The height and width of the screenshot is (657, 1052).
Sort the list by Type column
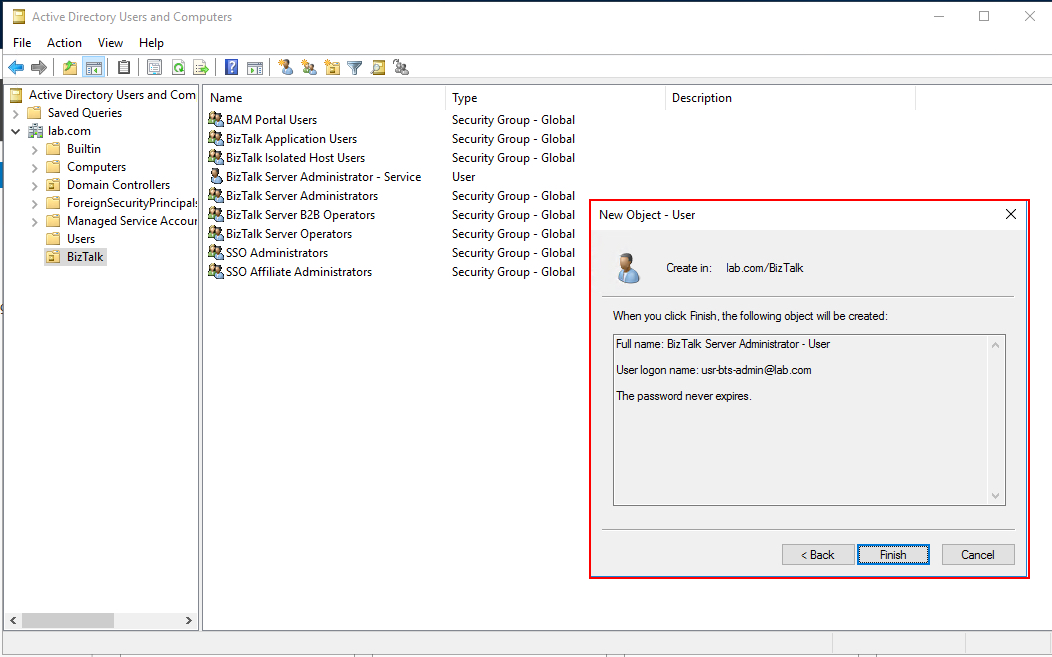pos(556,98)
